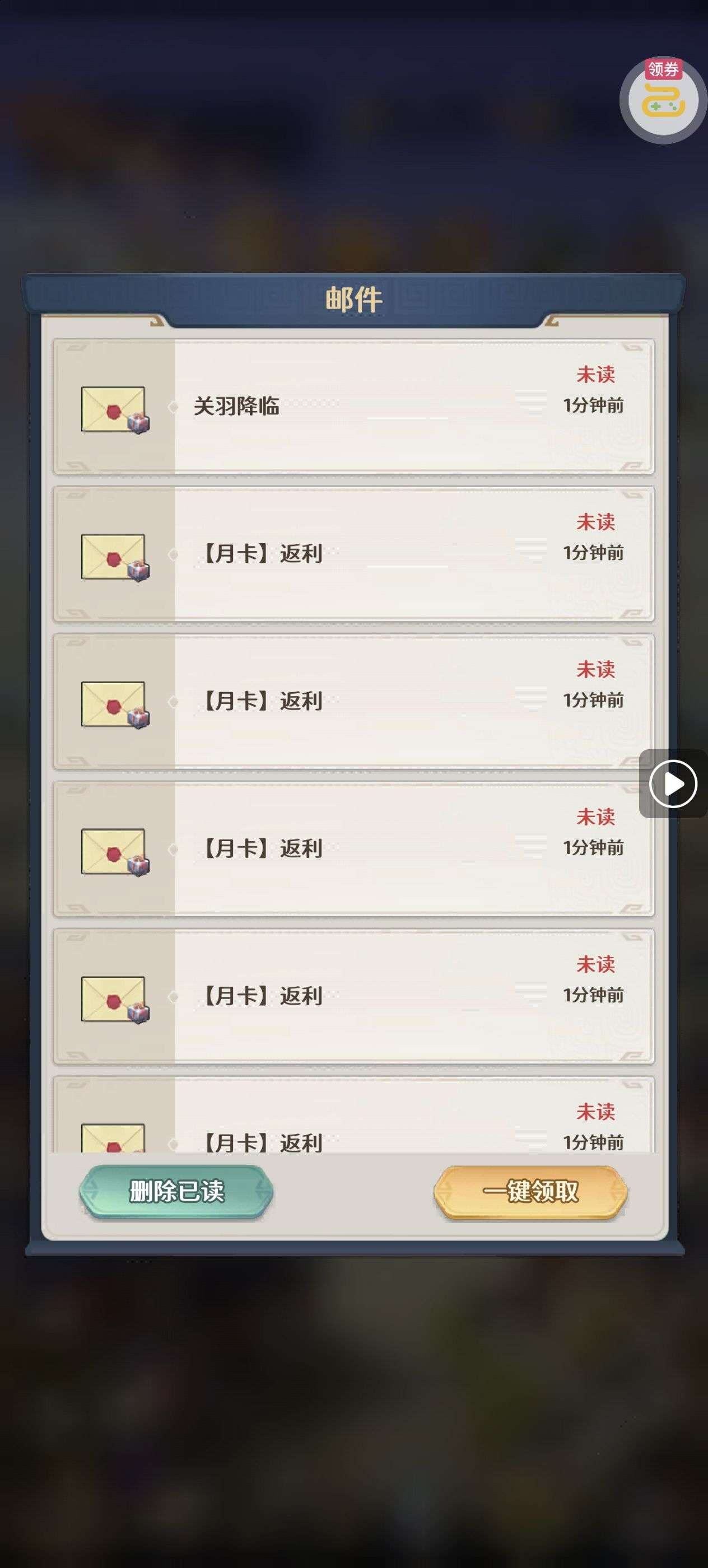708x1568 pixels.
Task: Tap the envelope icon of the fifth mail
Action: 115,1000
